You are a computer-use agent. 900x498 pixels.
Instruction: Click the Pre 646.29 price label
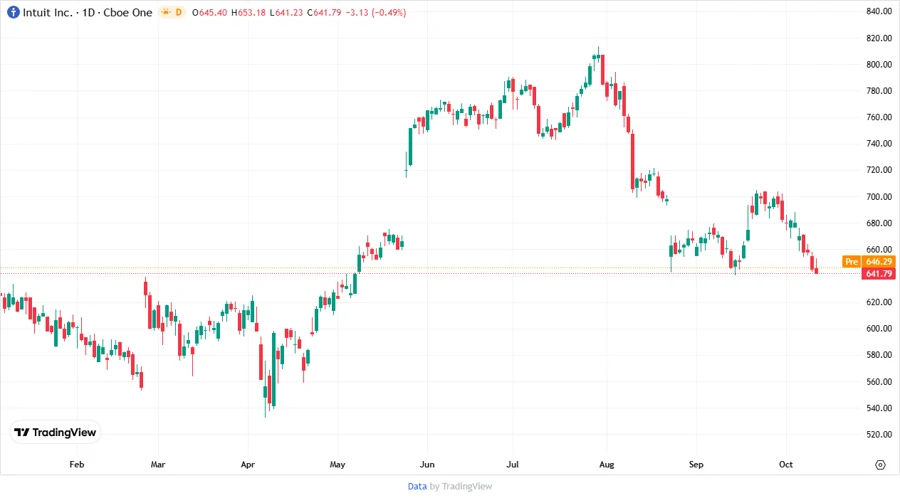tap(868, 262)
